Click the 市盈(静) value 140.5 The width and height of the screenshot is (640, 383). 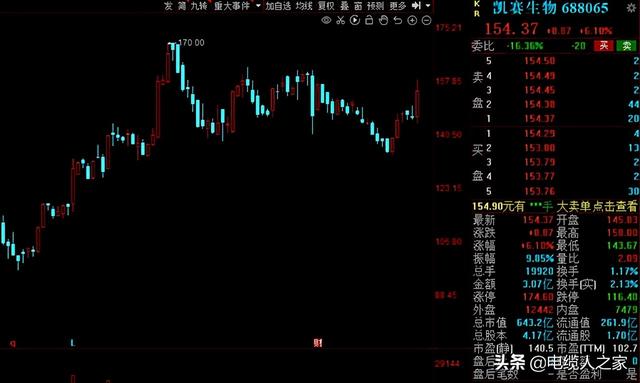click(541, 348)
